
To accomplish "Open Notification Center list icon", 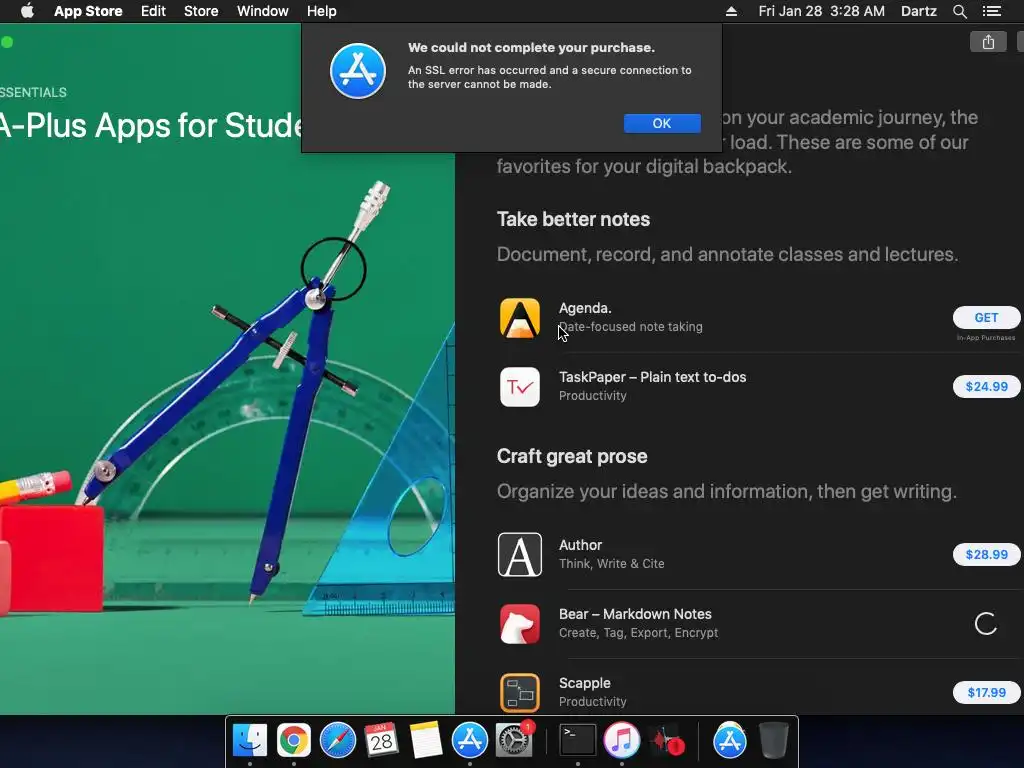I will click(991, 11).
